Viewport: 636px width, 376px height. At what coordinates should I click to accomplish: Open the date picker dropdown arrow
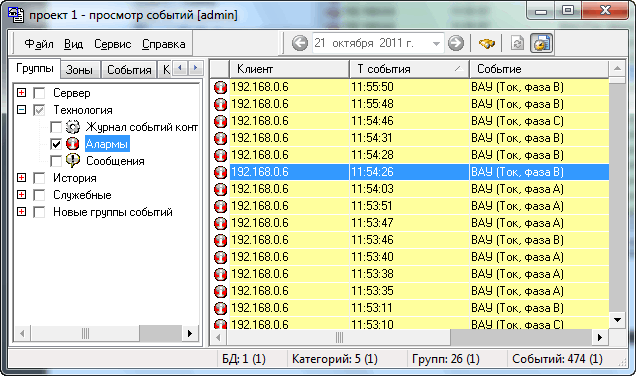tap(436, 43)
